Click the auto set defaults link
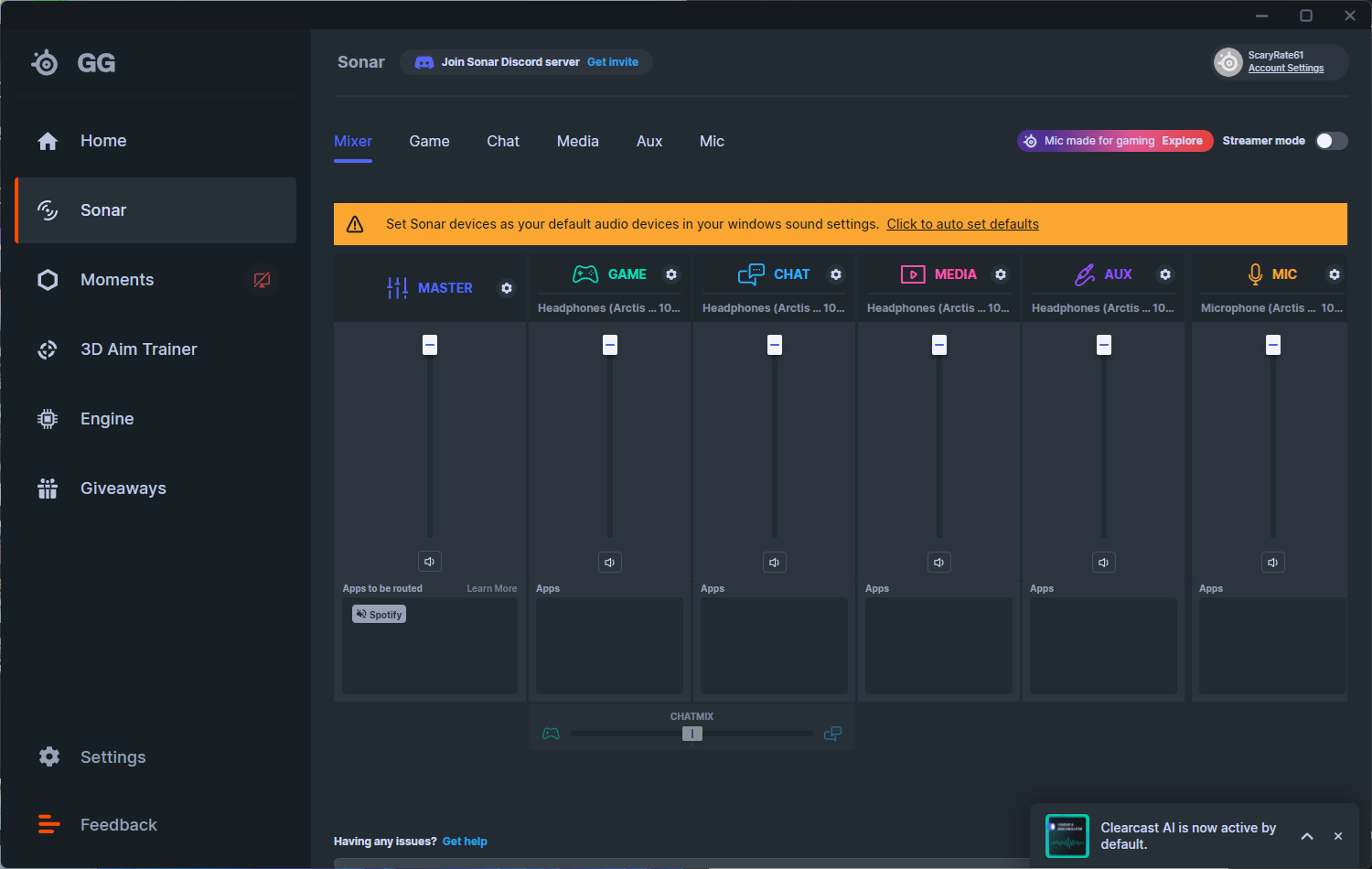1372x869 pixels. coord(962,224)
